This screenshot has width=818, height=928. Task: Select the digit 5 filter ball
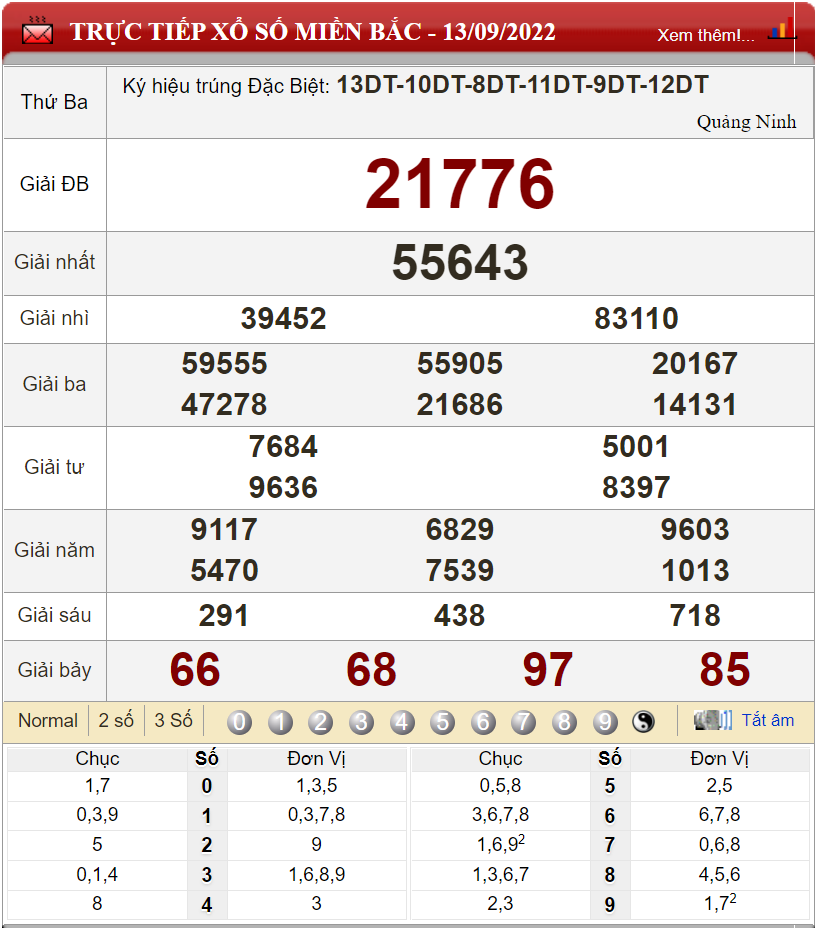[442, 722]
